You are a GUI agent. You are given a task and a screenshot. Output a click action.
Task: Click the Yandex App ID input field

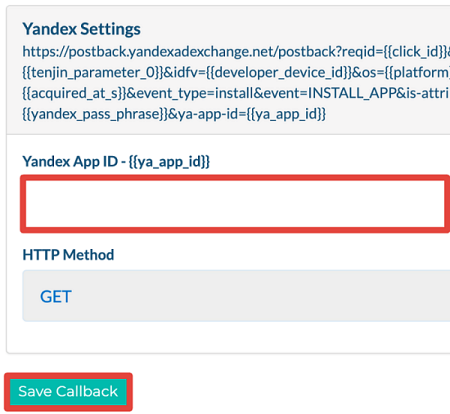pos(236,204)
